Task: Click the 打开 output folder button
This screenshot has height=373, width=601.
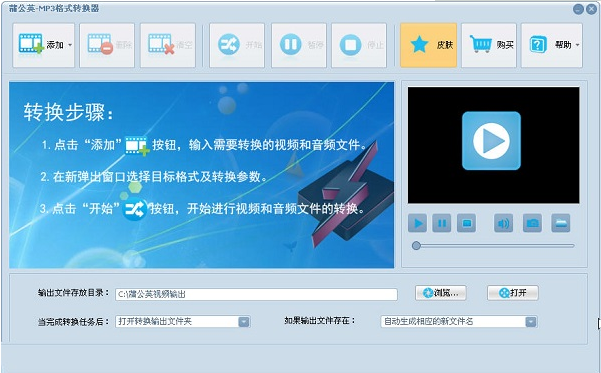Action: tap(513, 293)
